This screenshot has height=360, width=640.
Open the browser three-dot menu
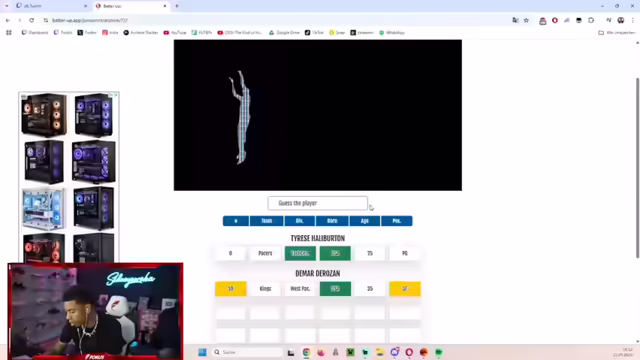pos(633,20)
